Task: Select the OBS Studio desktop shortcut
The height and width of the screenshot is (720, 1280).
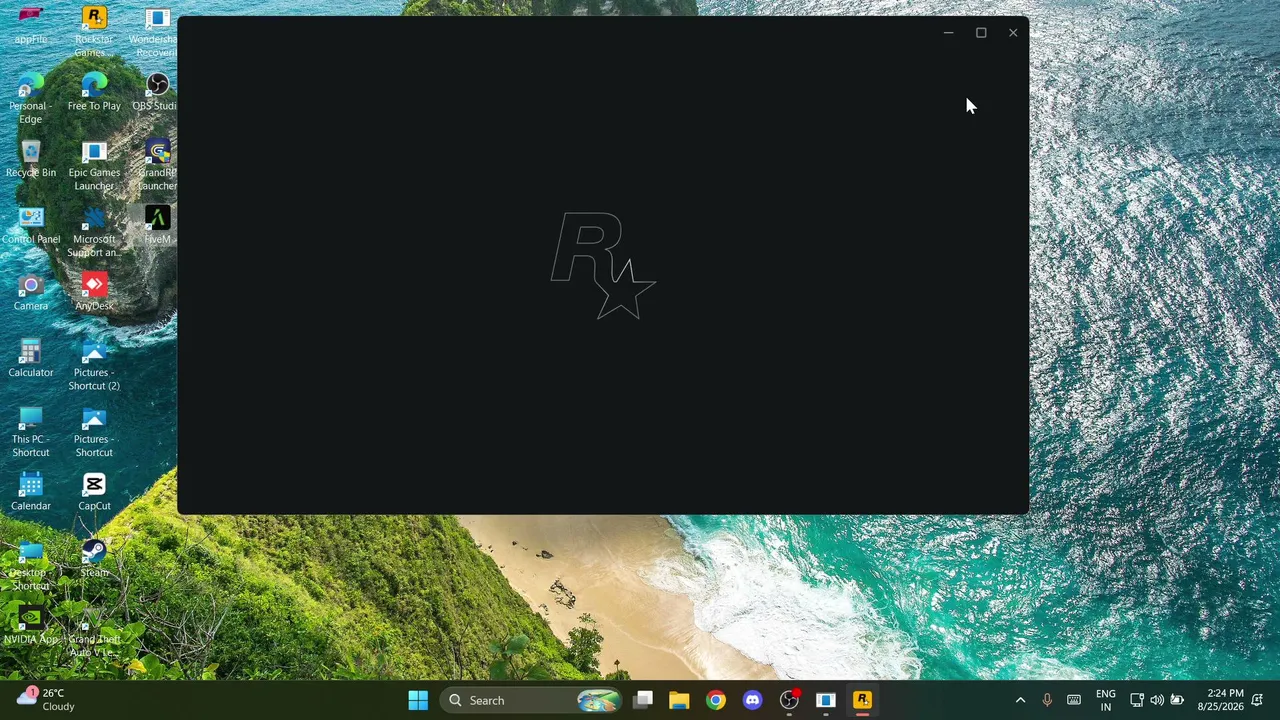Action: [x=156, y=92]
